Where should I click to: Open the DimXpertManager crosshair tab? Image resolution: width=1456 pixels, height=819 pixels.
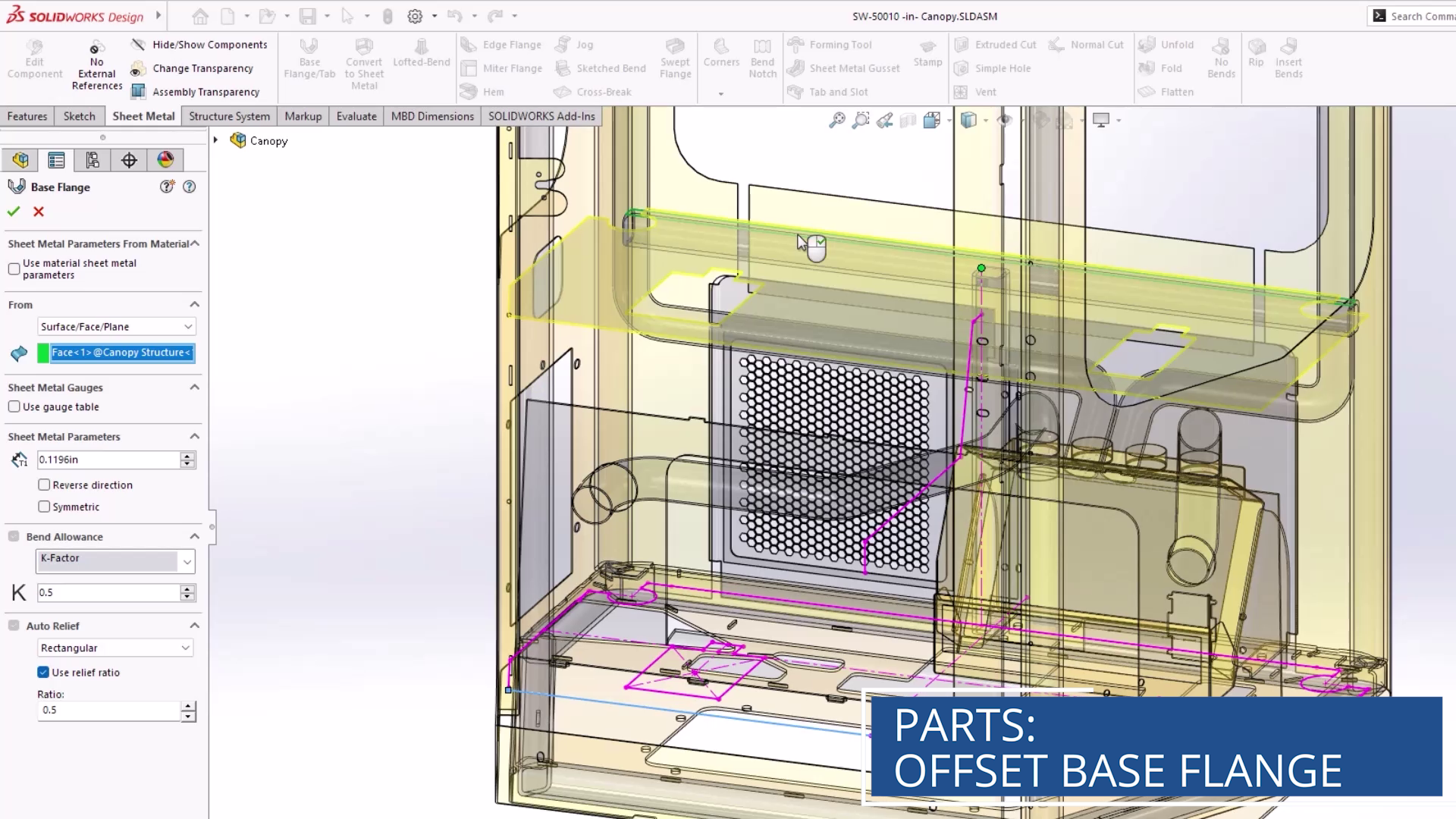pos(129,160)
